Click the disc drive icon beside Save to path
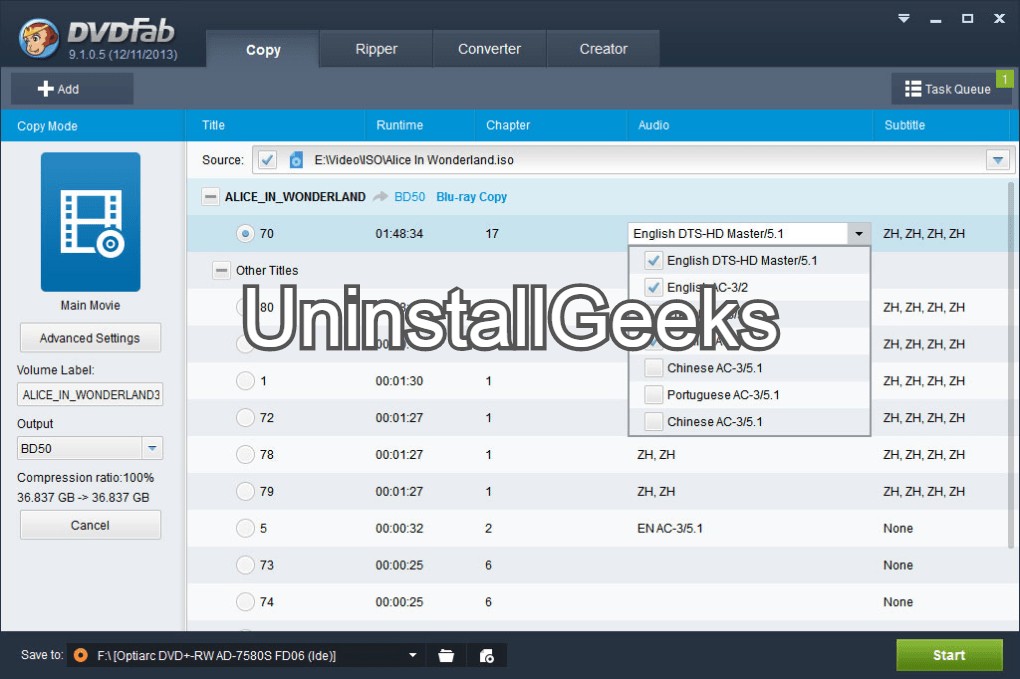The image size is (1020, 679). (81, 655)
